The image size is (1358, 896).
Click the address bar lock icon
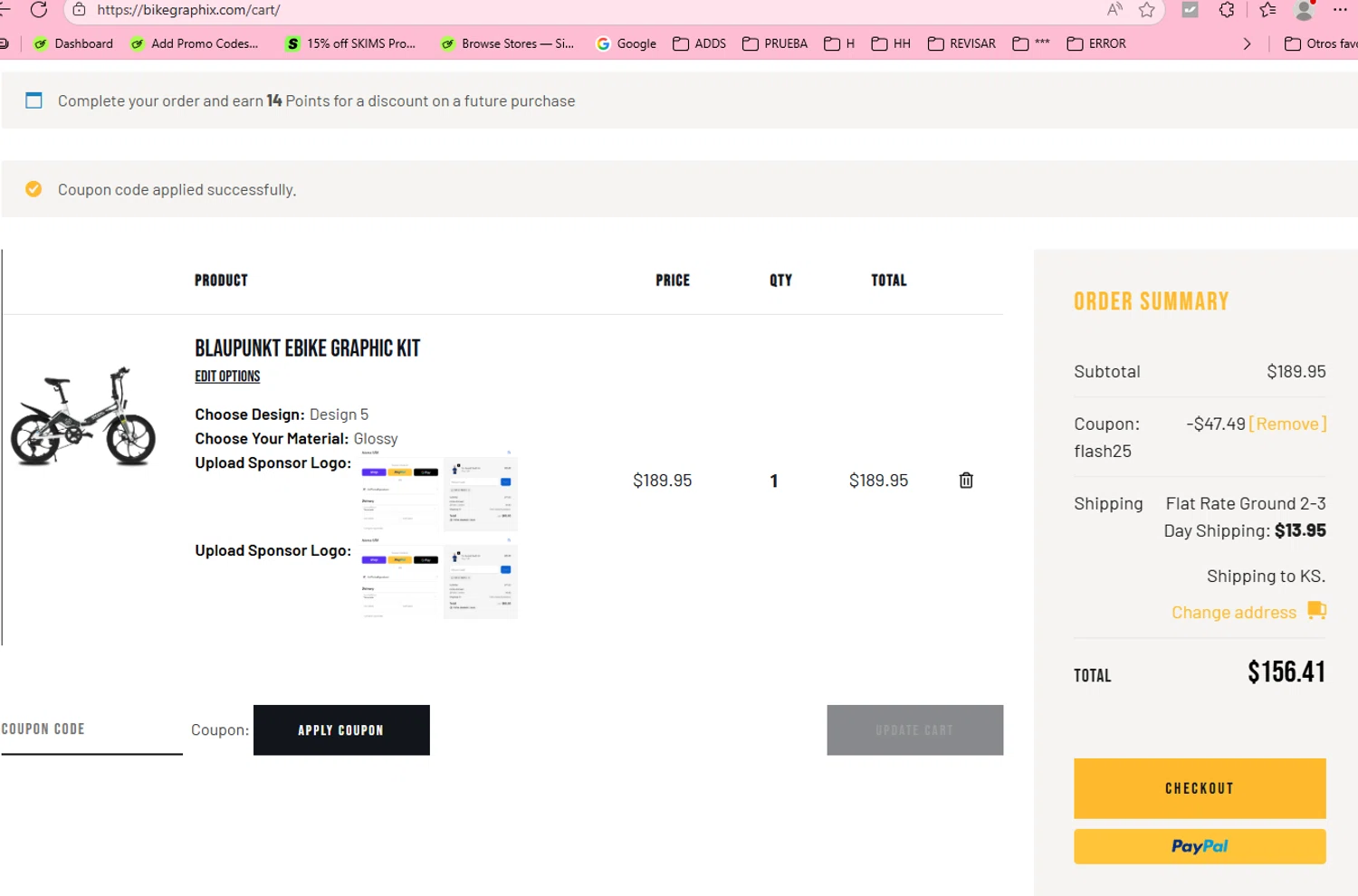coord(79,10)
